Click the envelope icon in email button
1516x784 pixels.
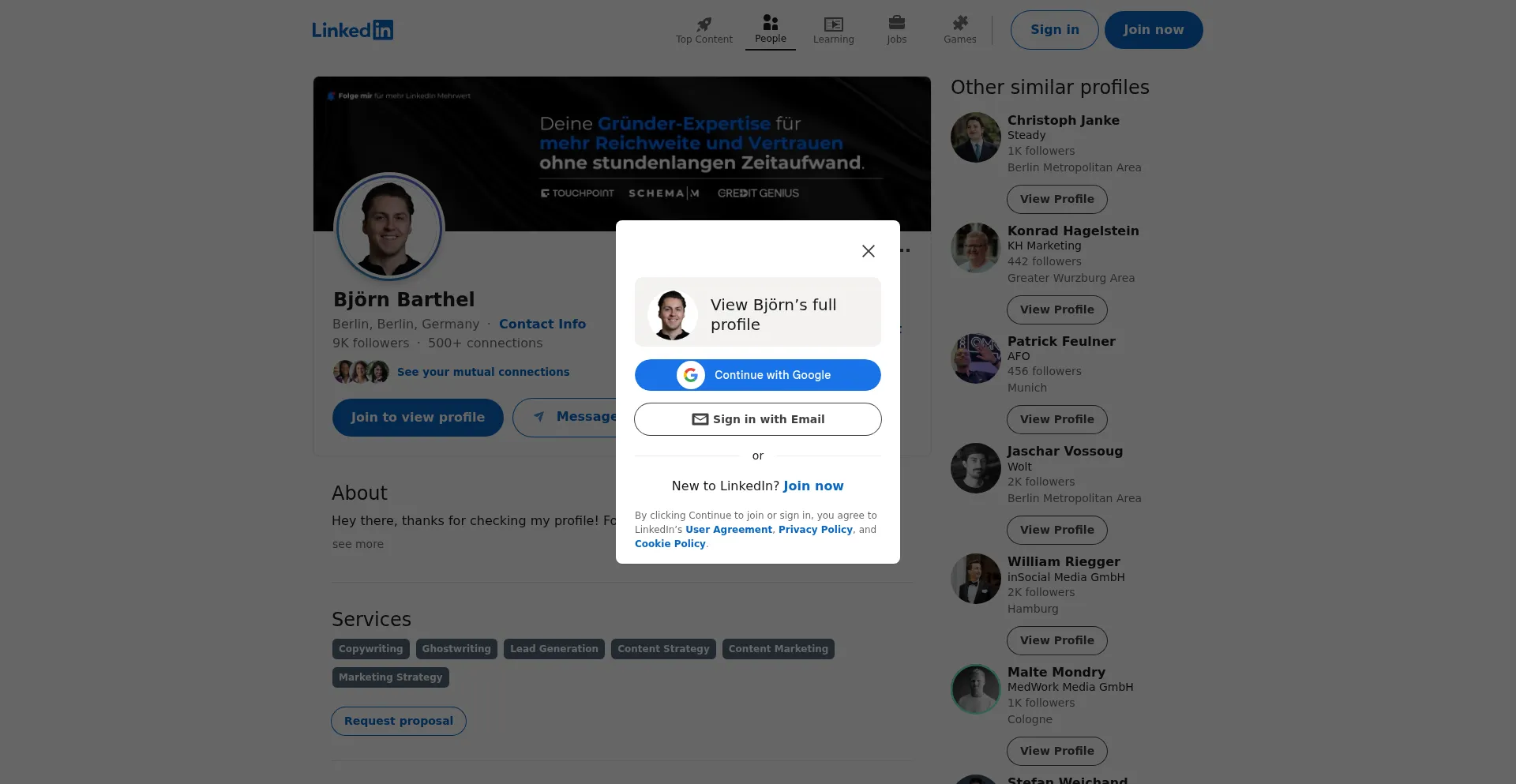click(700, 419)
